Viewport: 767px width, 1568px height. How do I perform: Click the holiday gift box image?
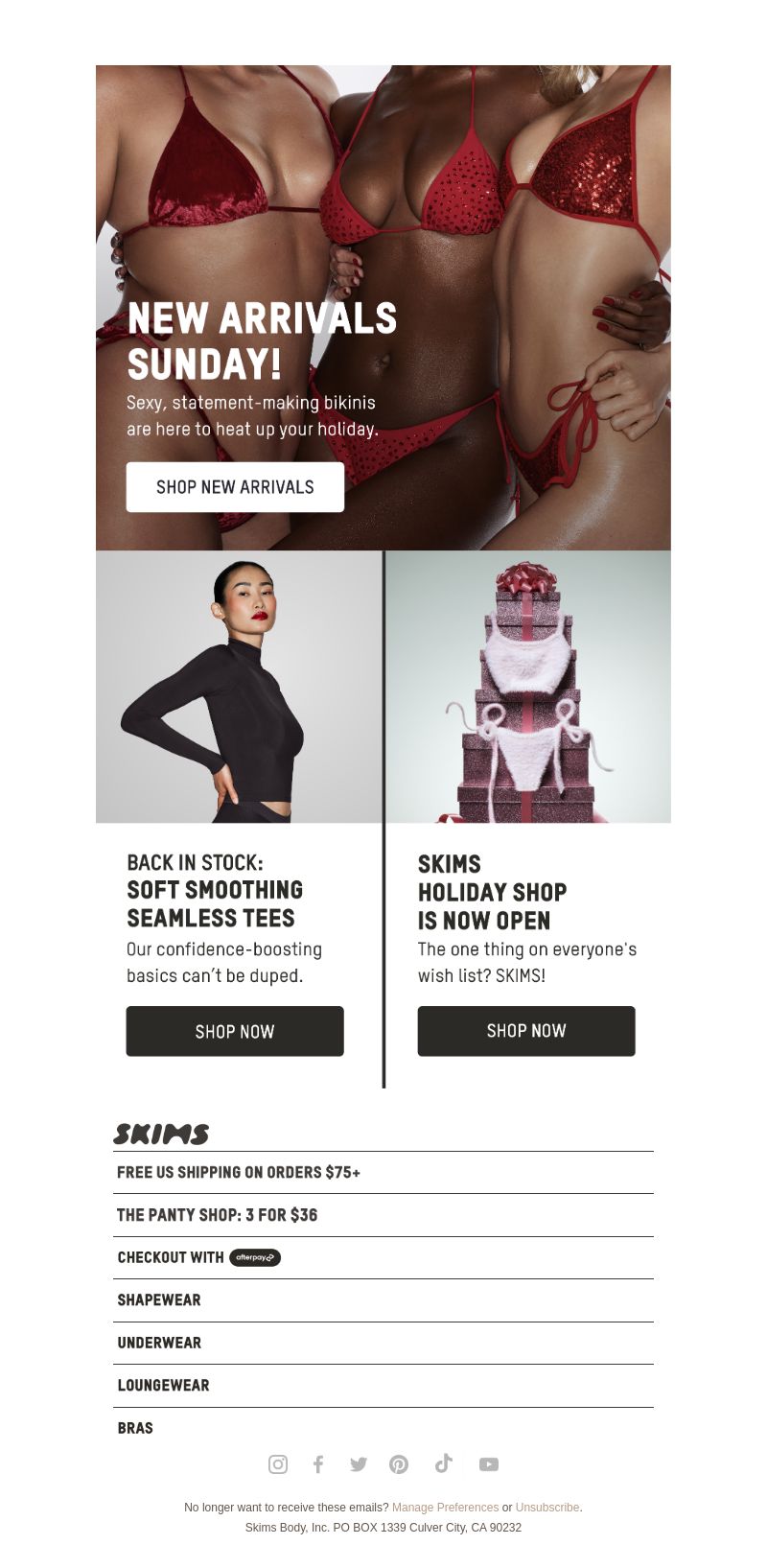528,687
